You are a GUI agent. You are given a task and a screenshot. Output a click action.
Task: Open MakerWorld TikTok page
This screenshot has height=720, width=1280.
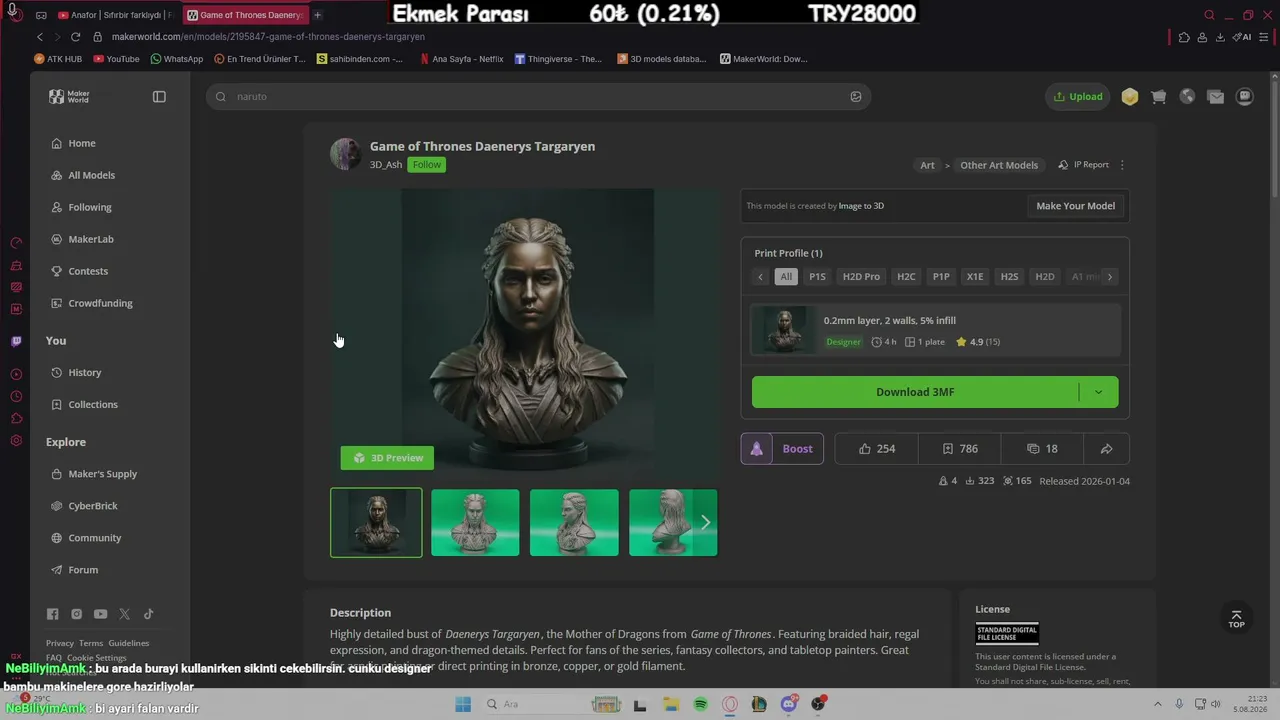click(x=149, y=614)
